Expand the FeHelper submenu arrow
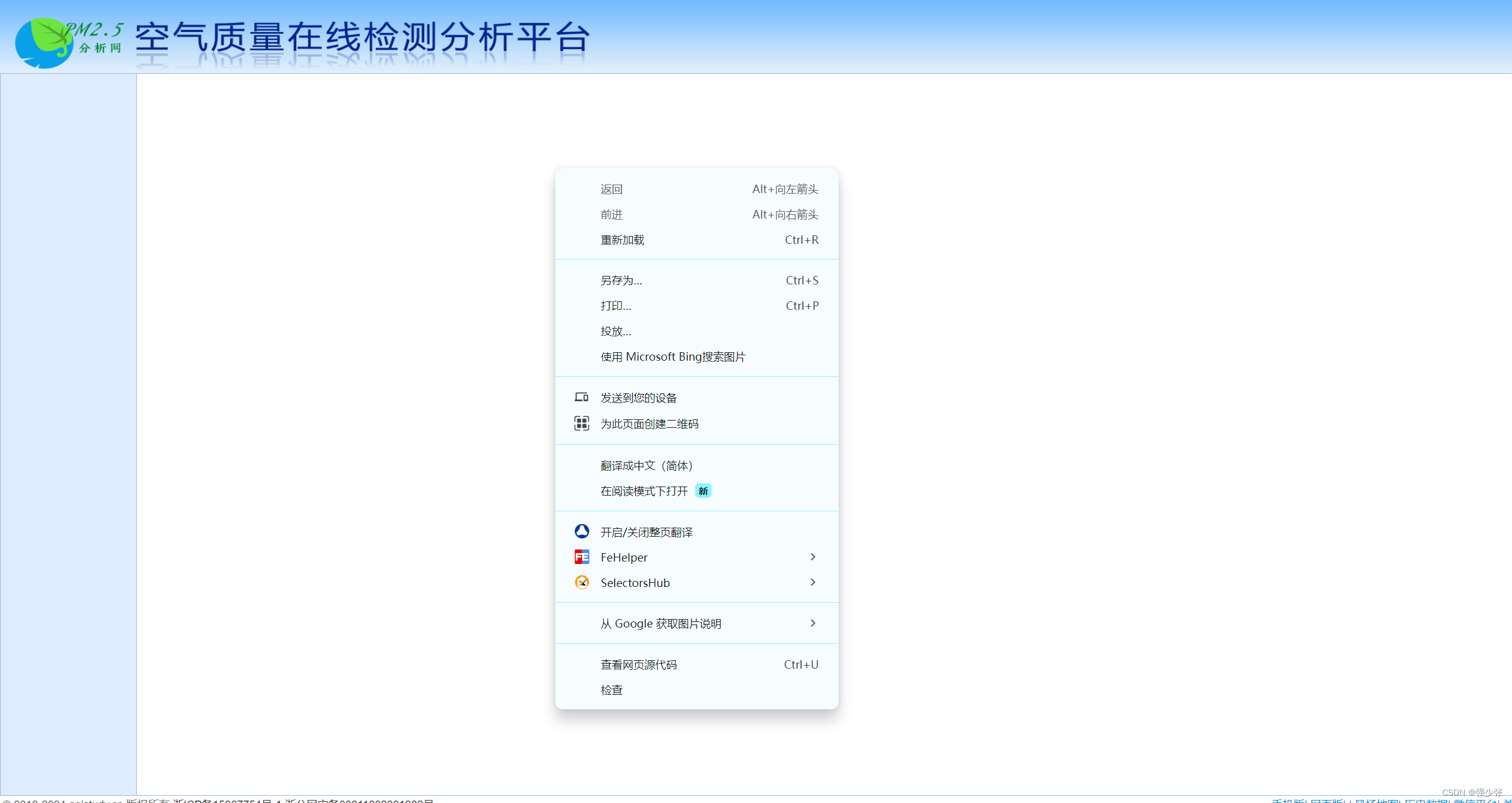Viewport: 1512px width, 803px height. pyautogui.click(x=813, y=557)
